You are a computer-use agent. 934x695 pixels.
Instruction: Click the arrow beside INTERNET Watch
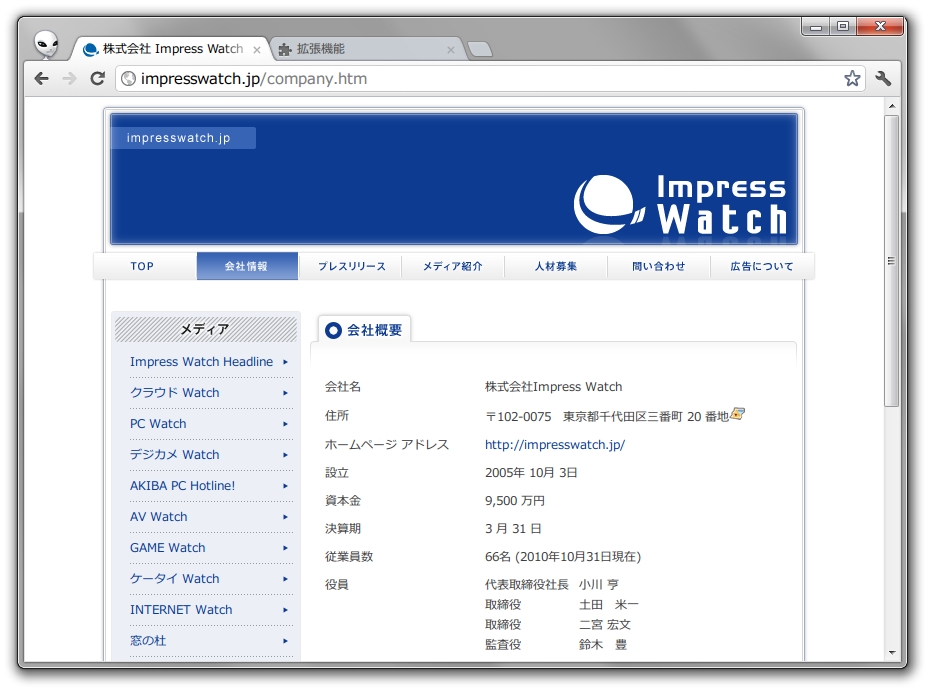point(285,610)
